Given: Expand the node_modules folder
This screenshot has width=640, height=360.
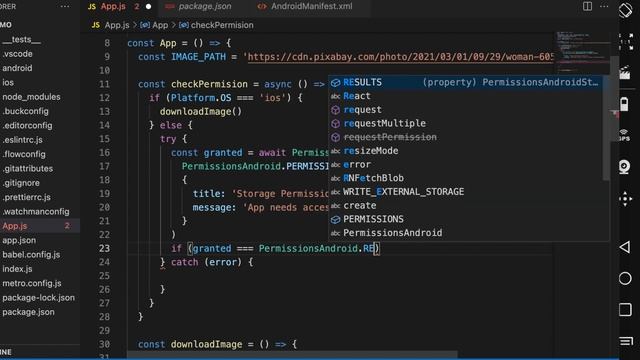Looking at the screenshot, I should [x=31, y=97].
